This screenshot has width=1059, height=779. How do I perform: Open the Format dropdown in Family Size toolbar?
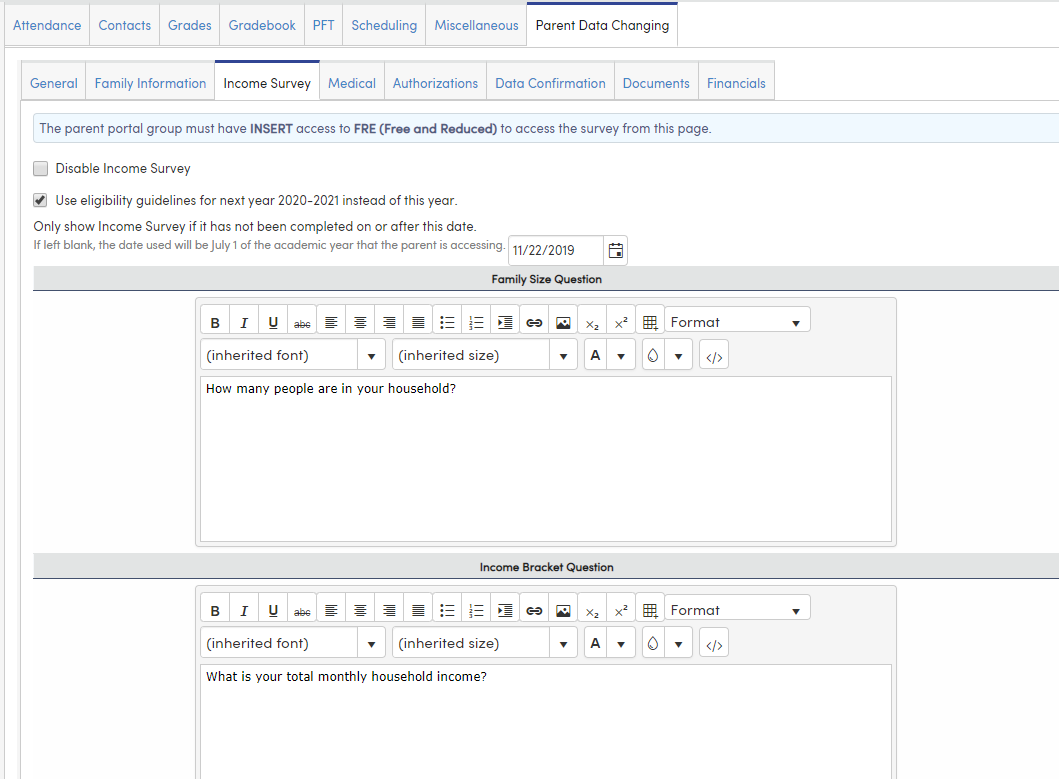click(737, 320)
